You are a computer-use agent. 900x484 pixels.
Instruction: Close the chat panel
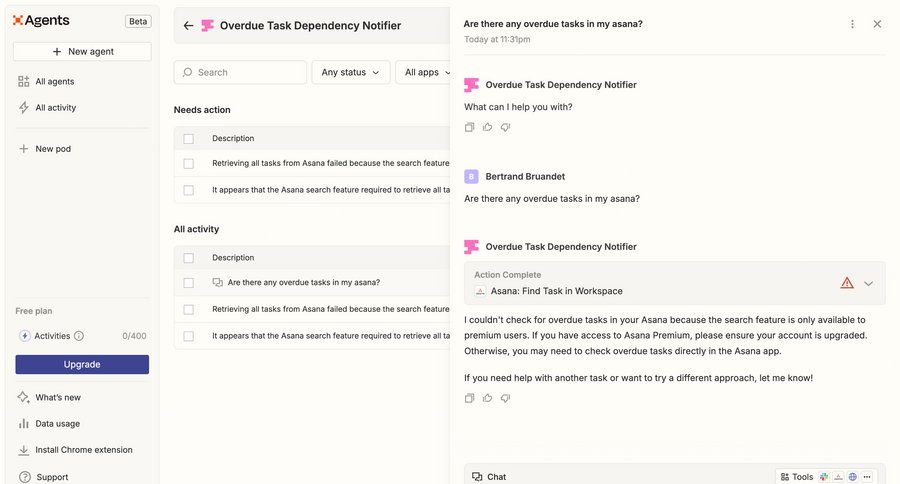point(877,24)
